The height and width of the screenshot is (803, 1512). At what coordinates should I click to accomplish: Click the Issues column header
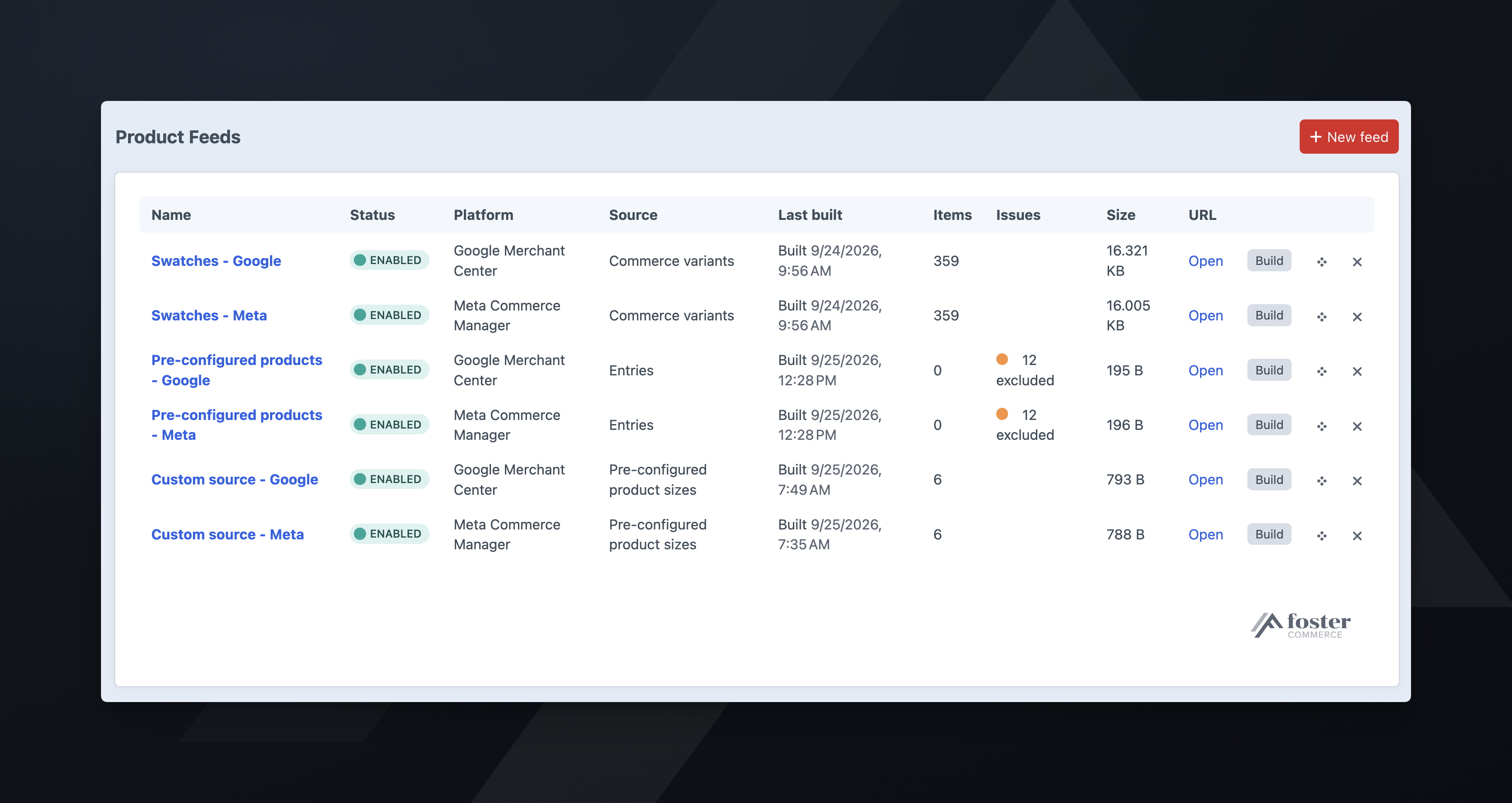pyautogui.click(x=1018, y=214)
